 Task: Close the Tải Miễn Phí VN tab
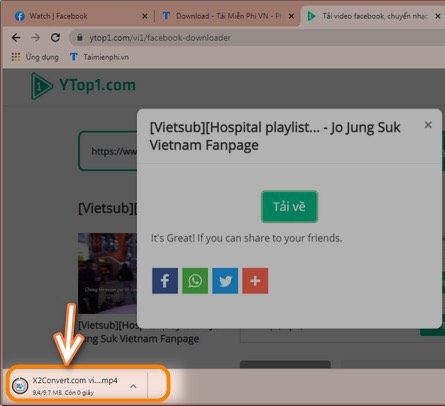[291, 16]
